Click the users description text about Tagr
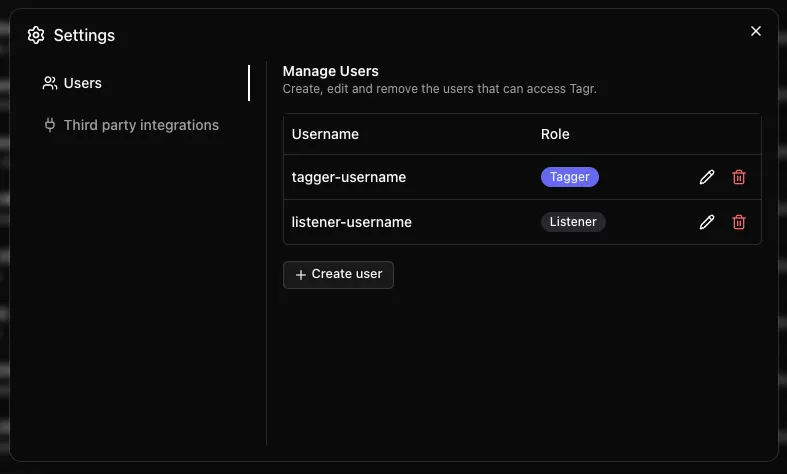This screenshot has height=474, width=787. (x=439, y=89)
